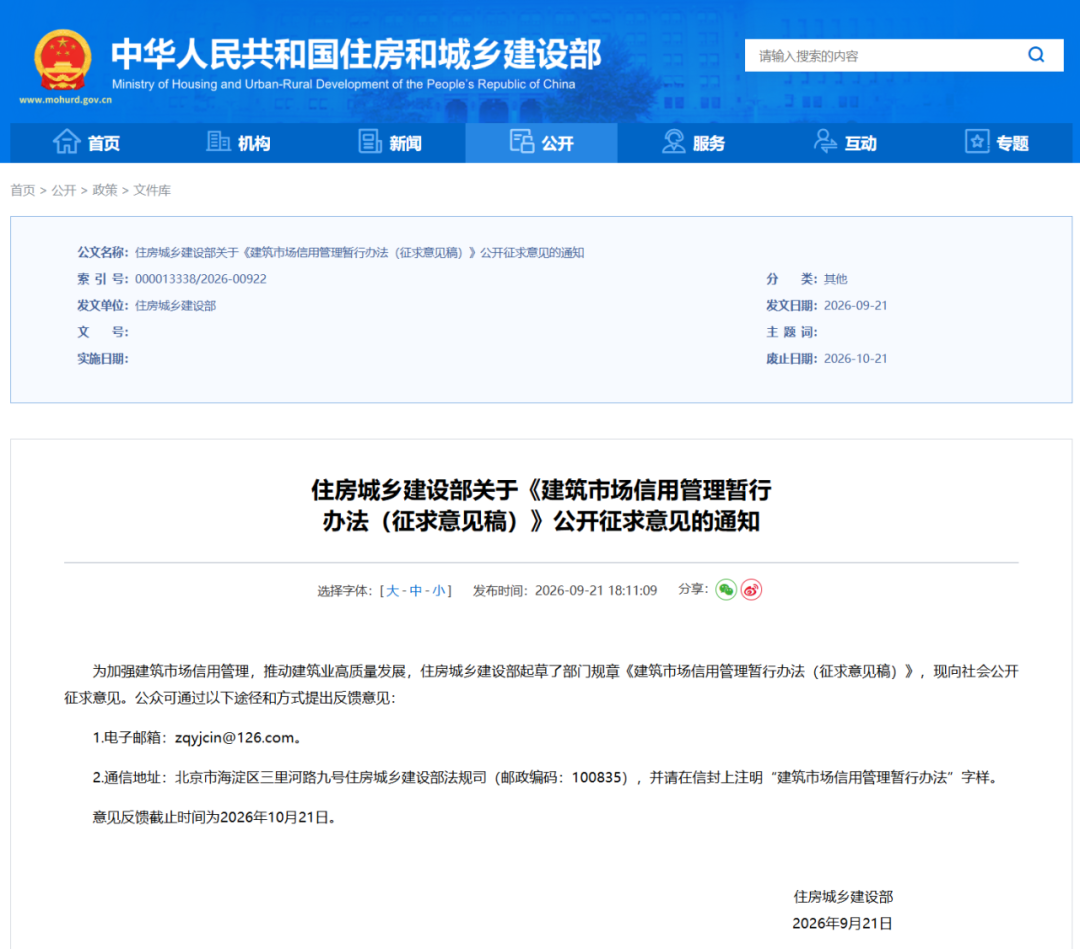Click the 公文名称 document title value
1080x949 pixels.
(x=360, y=253)
